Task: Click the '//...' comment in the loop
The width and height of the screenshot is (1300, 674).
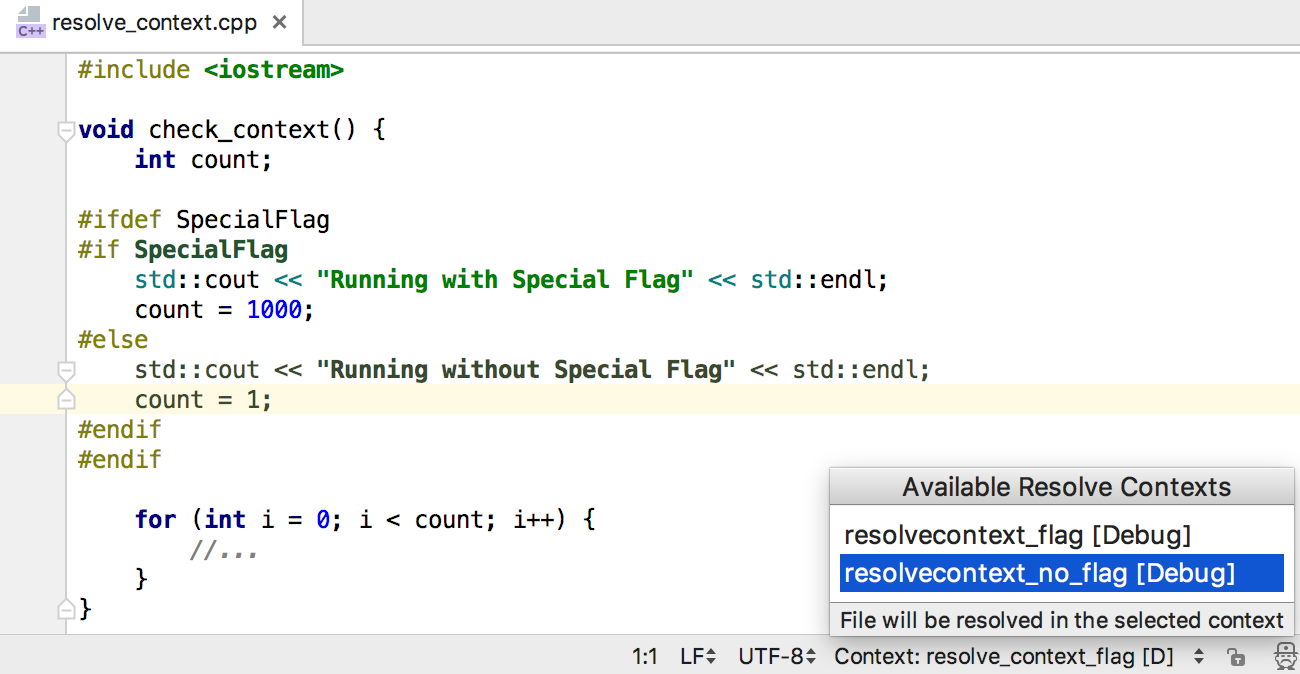Action: [x=225, y=550]
